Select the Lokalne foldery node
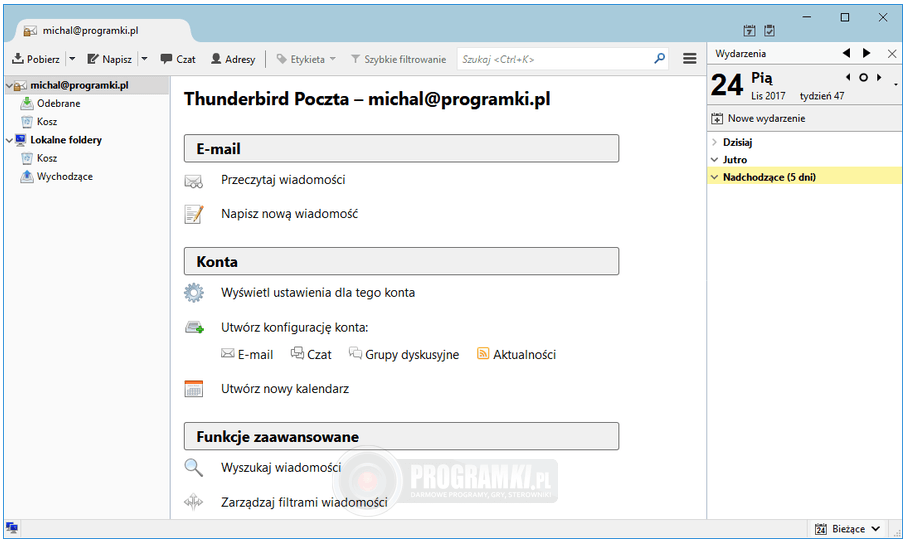Image resolution: width=905 pixels, height=543 pixels. (x=65, y=140)
